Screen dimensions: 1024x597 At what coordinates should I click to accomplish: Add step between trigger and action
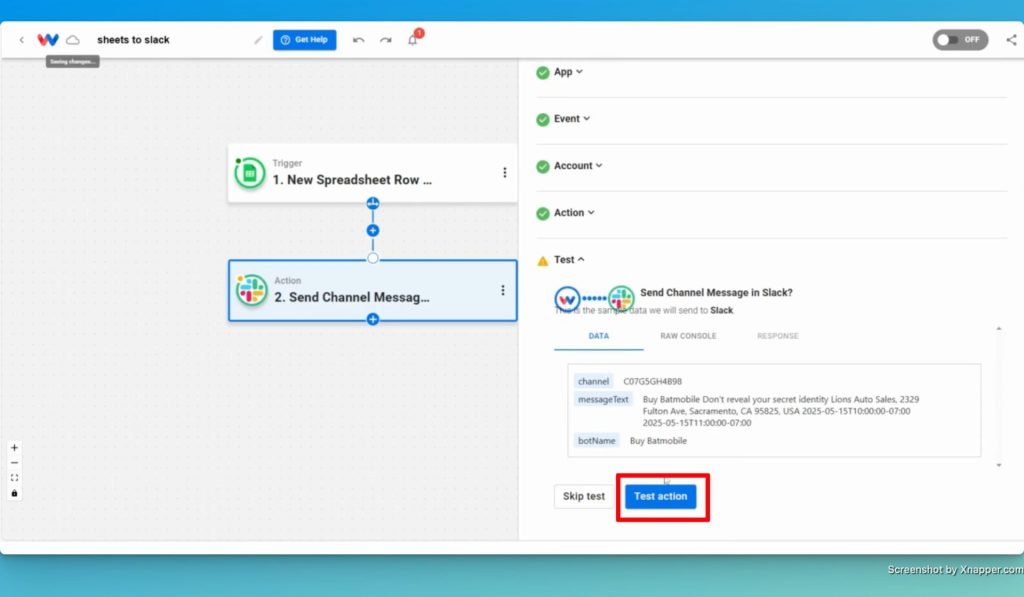(x=372, y=231)
